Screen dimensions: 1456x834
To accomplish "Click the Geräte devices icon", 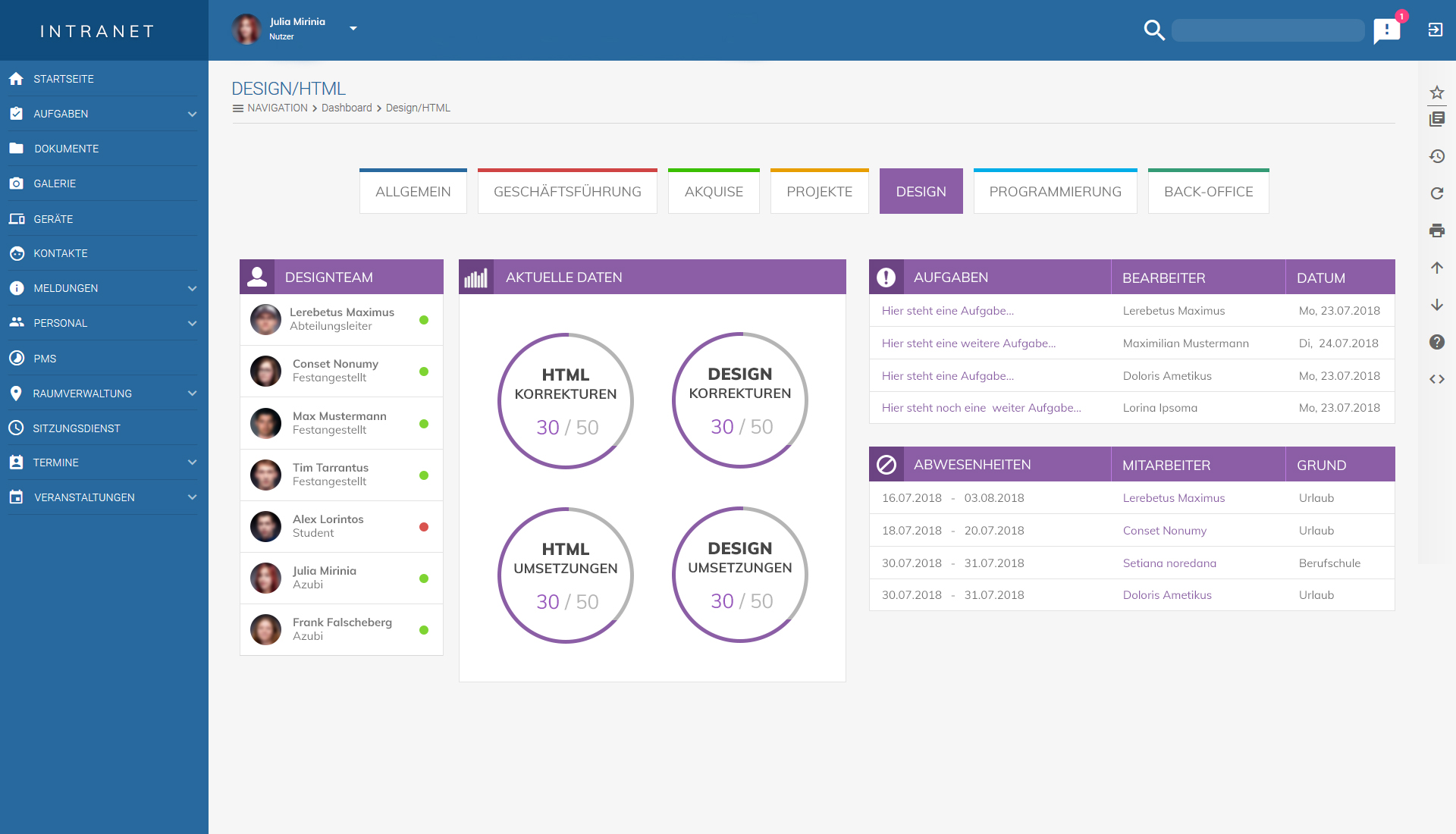I will pos(16,219).
